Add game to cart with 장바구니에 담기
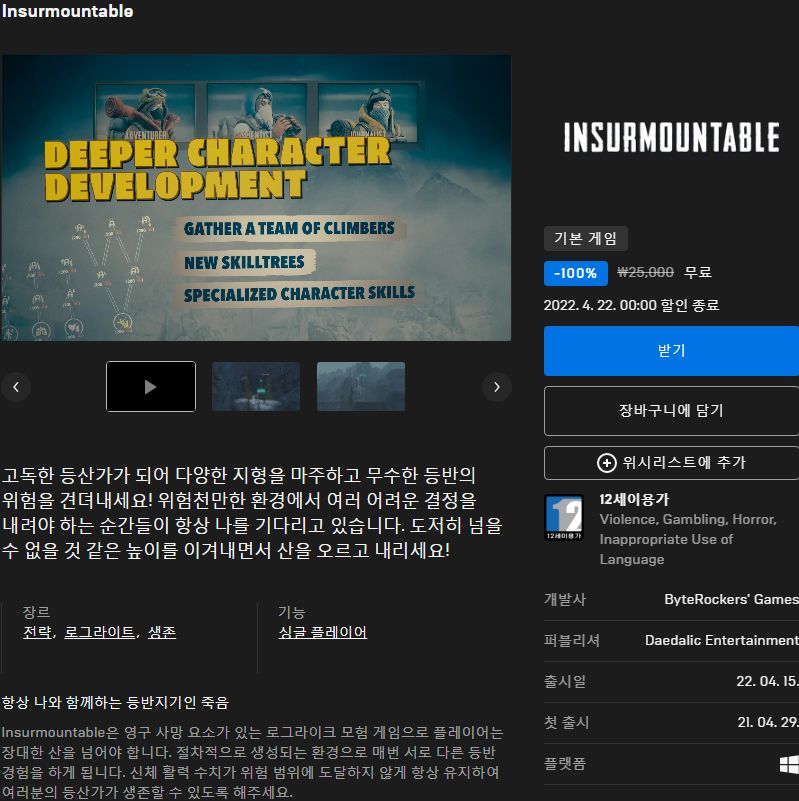The image size is (799, 801). [671, 411]
